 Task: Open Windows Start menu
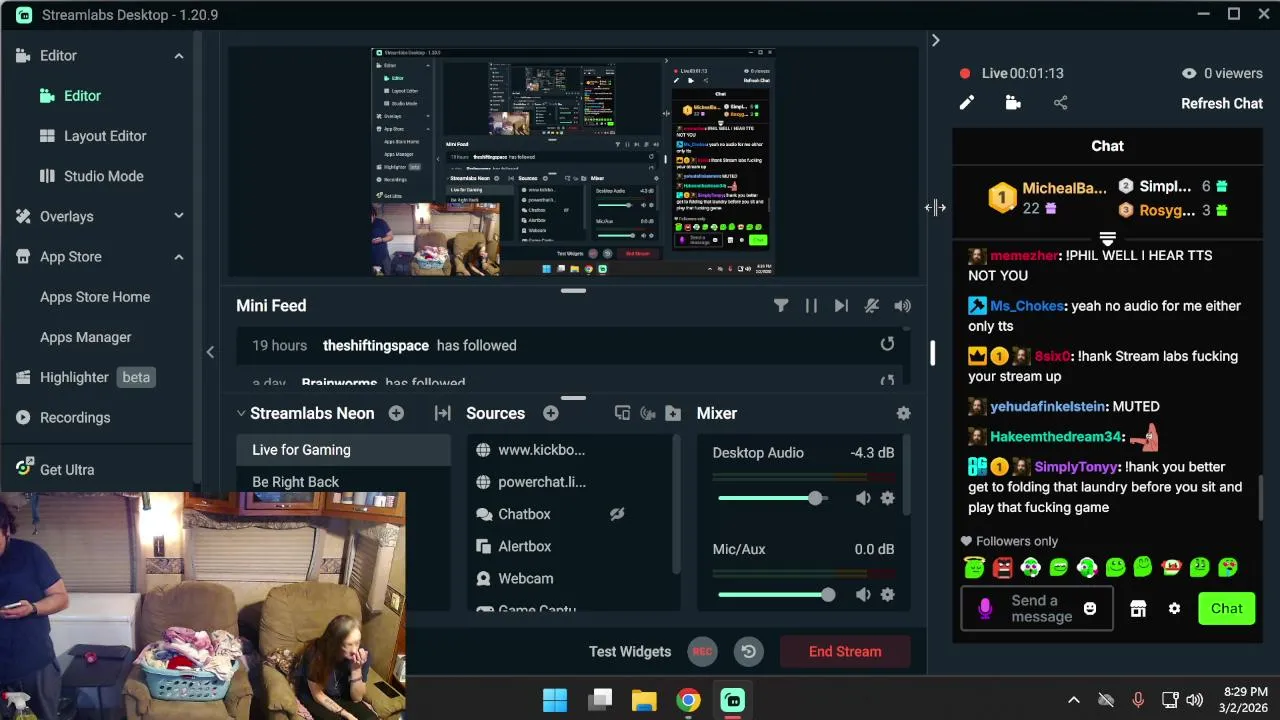pos(555,700)
